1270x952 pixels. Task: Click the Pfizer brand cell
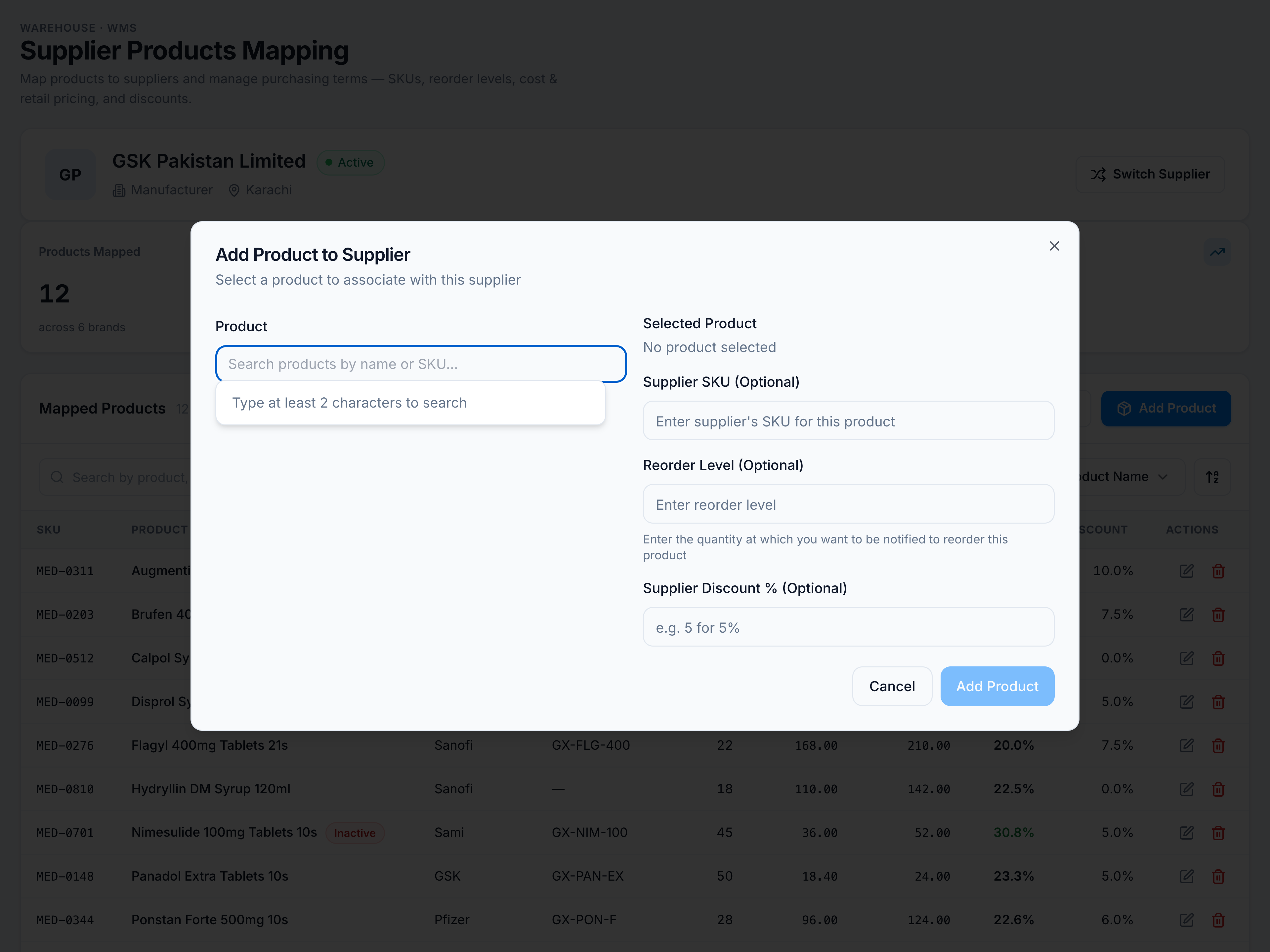coord(452,919)
